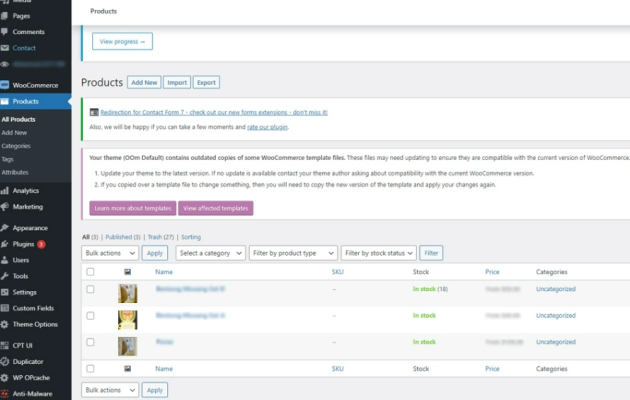Click the WooCommerce logo icon

4,85
